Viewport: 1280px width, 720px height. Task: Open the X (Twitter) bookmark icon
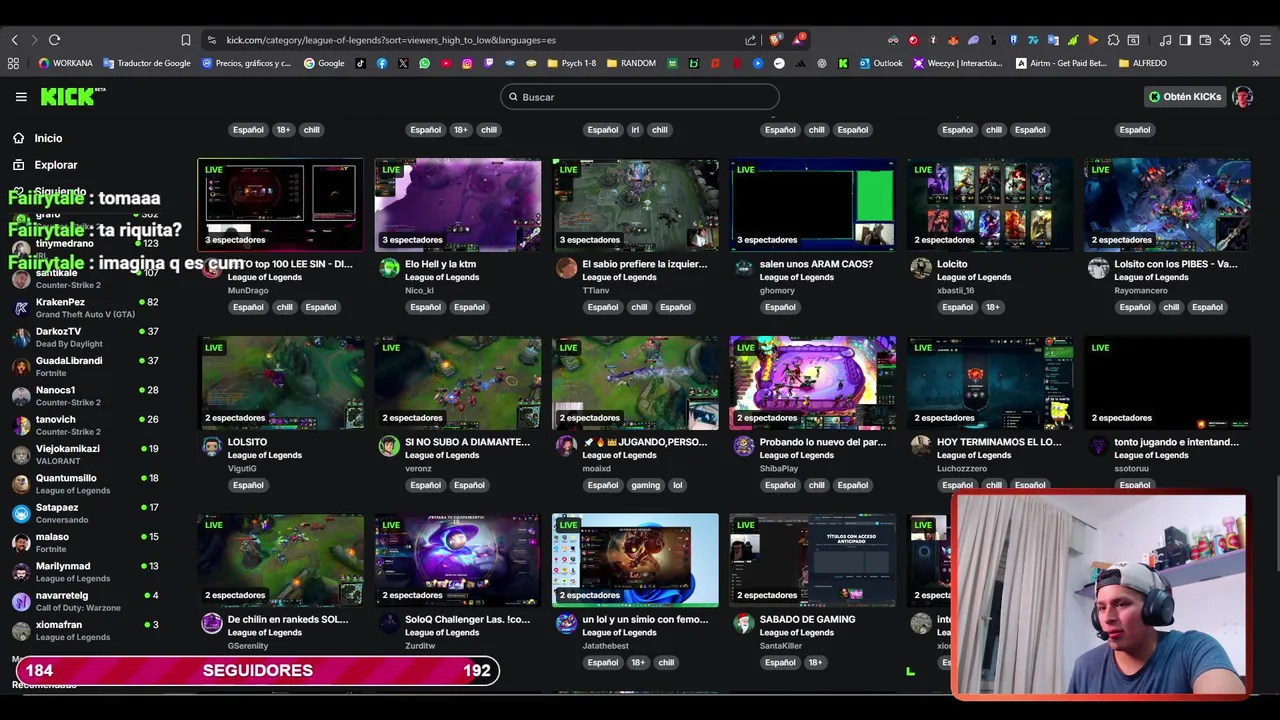403,63
